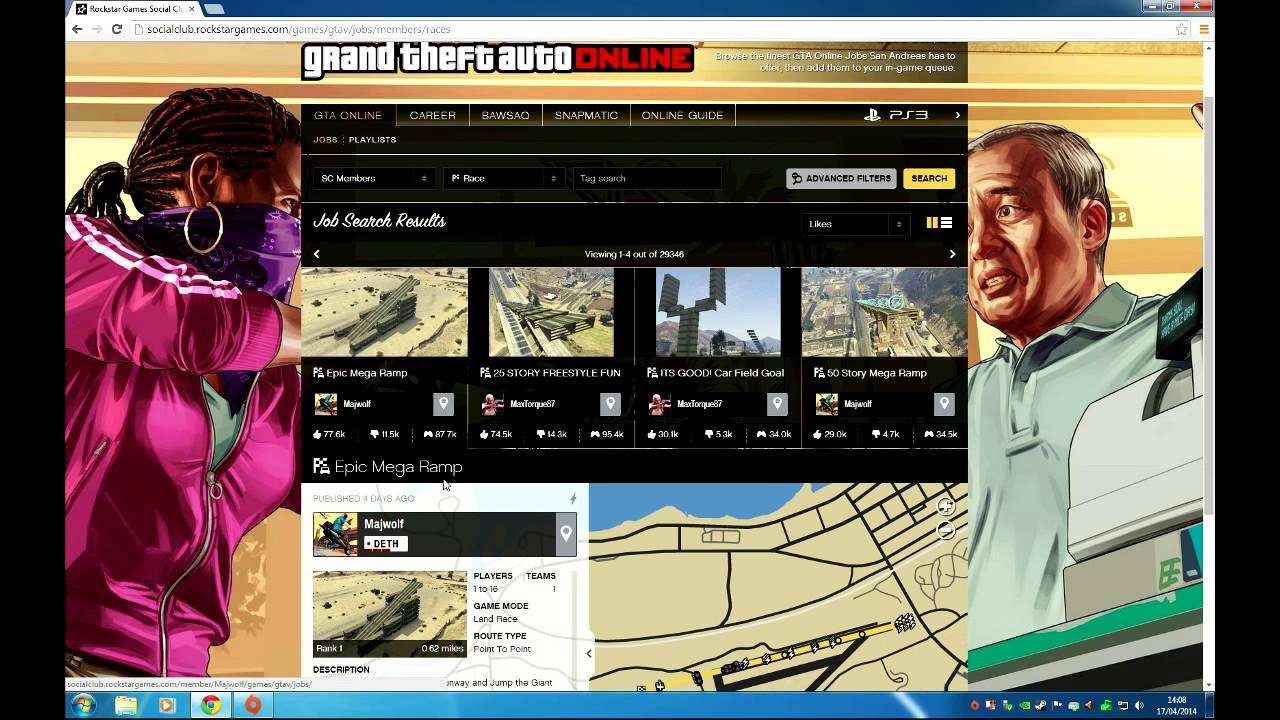Click the Epic Mega Ramp detail preview image
The width and height of the screenshot is (1280, 720).
coord(389,613)
